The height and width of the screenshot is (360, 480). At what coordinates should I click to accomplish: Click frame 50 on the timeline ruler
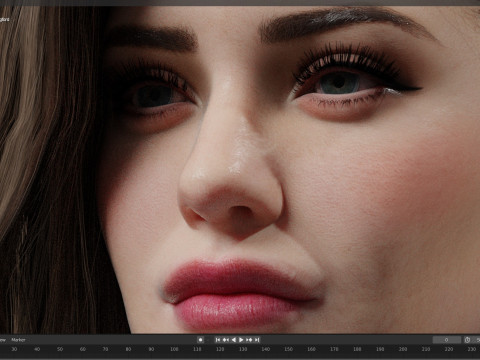click(60, 349)
